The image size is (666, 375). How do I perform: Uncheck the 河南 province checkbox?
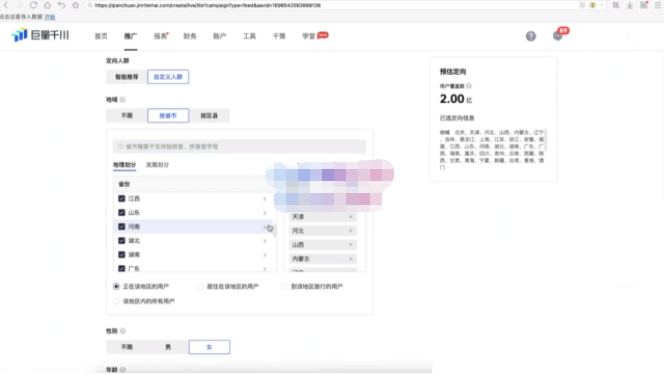tap(122, 227)
